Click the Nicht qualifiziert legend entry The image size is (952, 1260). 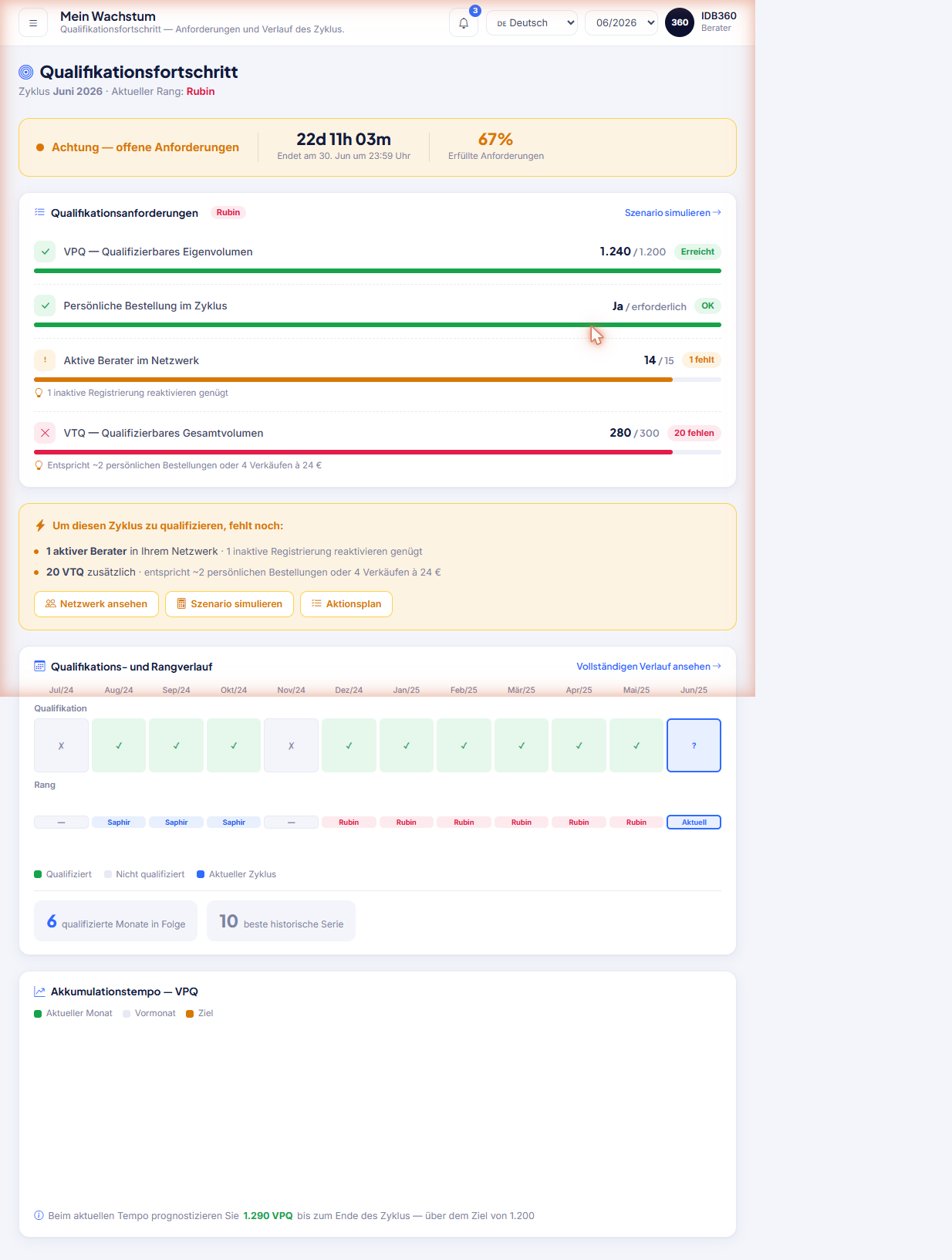[x=144, y=874]
